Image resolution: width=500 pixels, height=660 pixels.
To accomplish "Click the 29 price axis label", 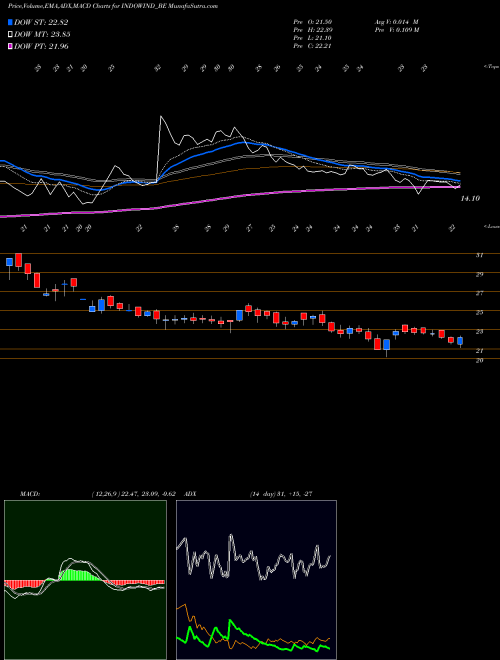I will click(479, 274).
